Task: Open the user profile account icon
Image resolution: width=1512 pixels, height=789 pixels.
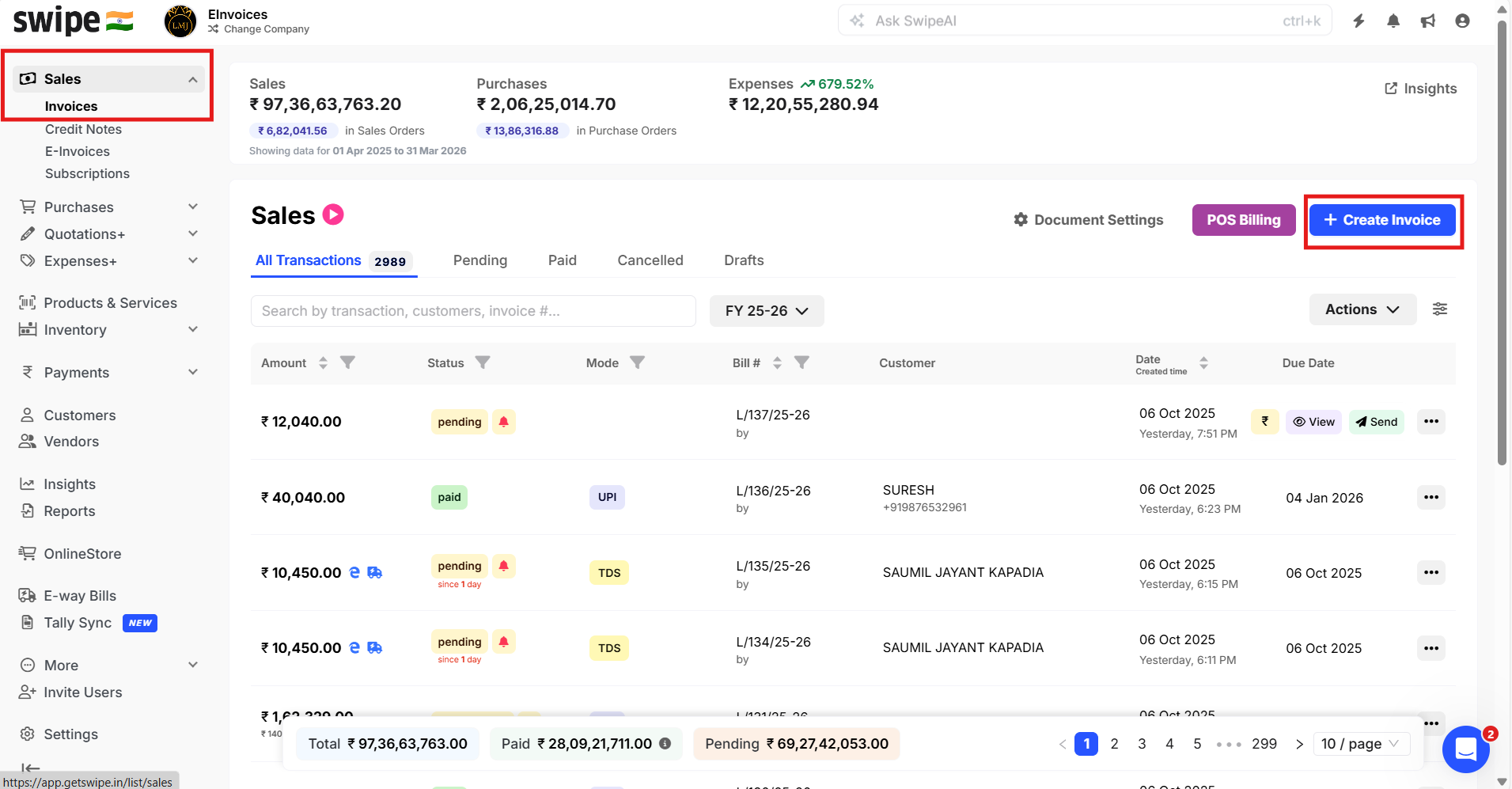Action: (x=1462, y=21)
